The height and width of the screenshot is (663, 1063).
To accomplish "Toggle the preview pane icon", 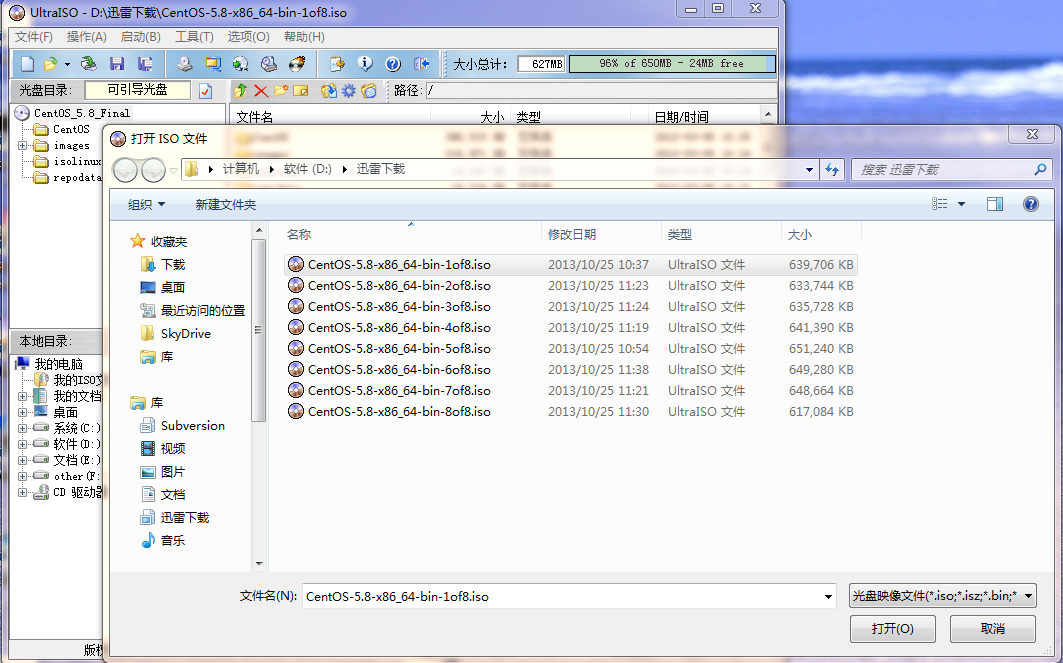I will [x=995, y=204].
